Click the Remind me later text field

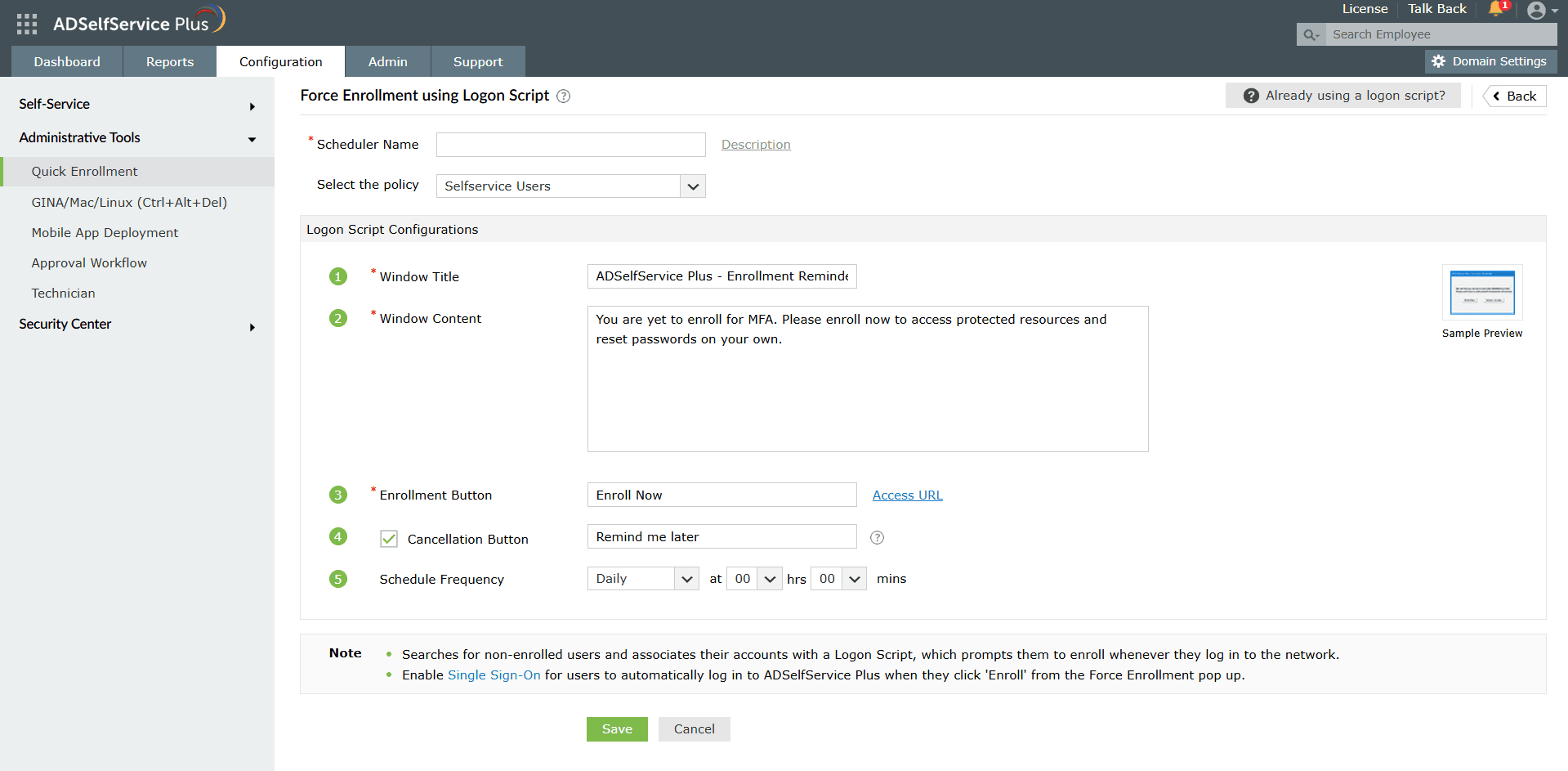point(721,537)
